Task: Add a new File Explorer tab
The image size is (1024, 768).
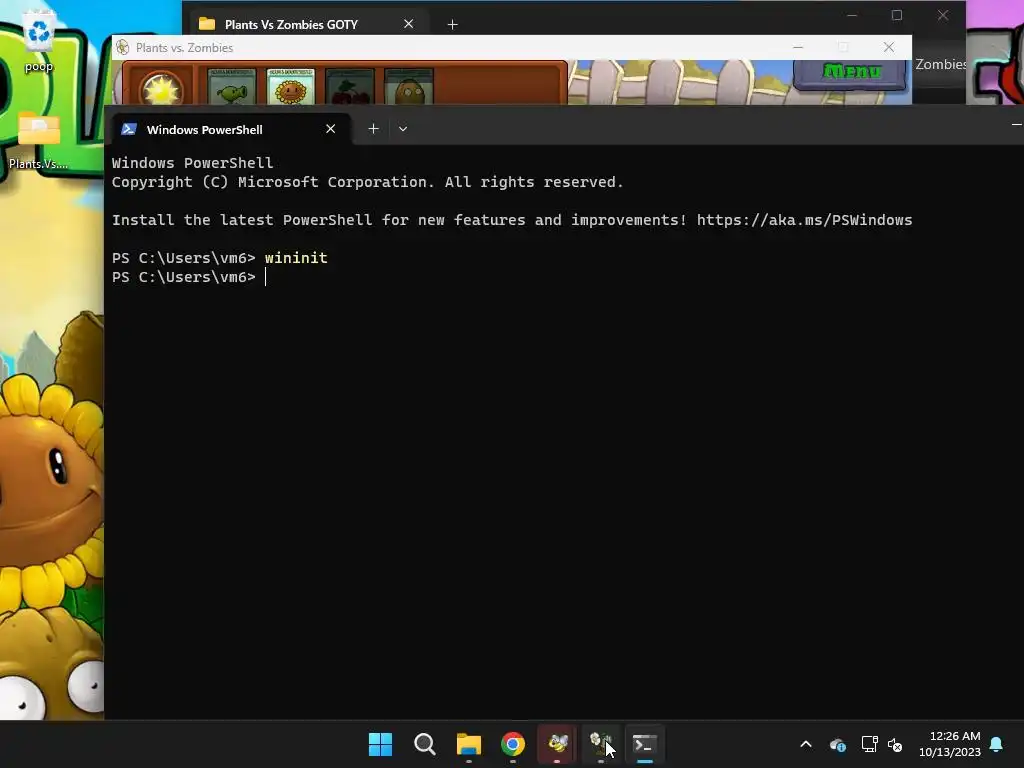Action: (453, 24)
